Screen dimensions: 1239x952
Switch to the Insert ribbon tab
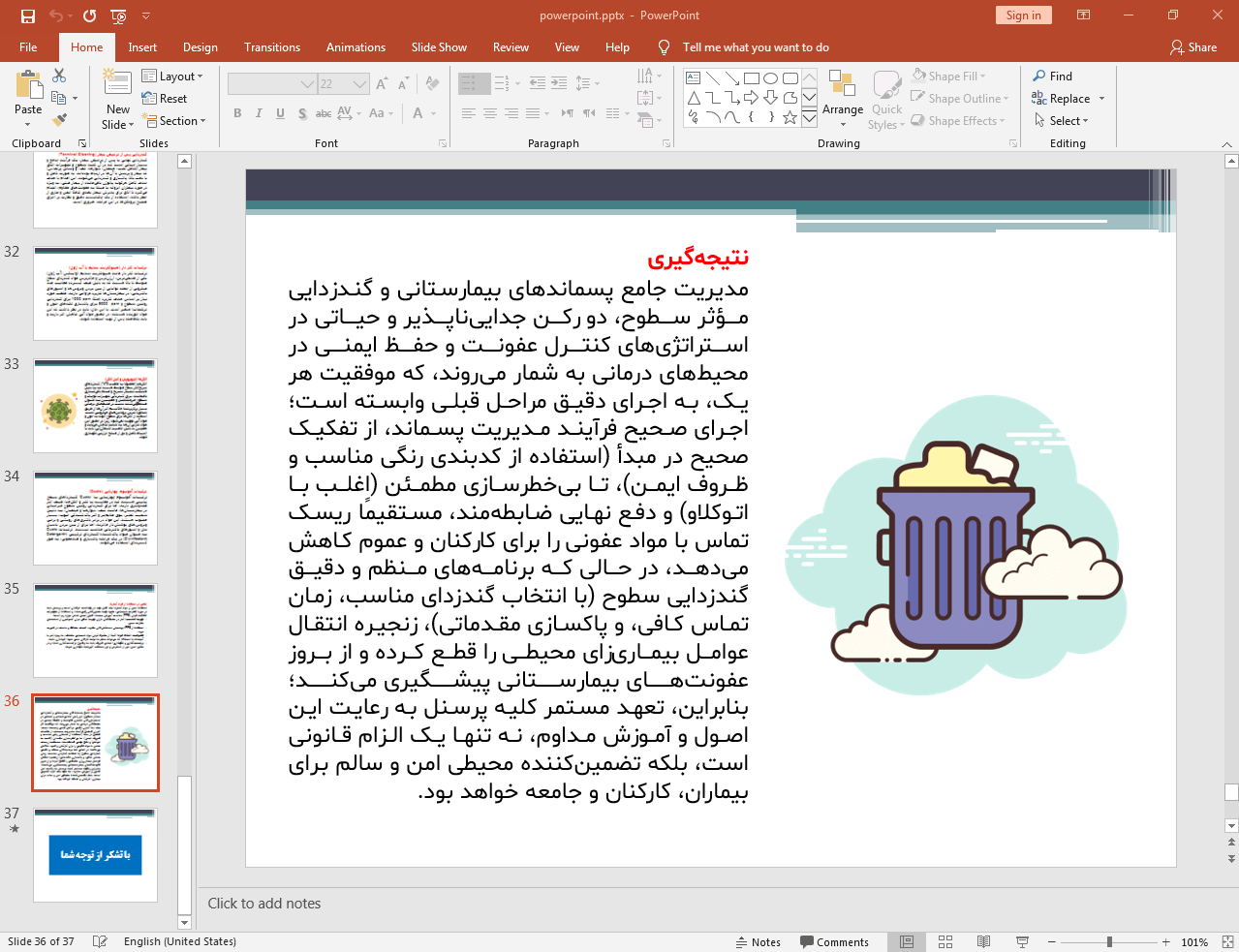point(142,46)
